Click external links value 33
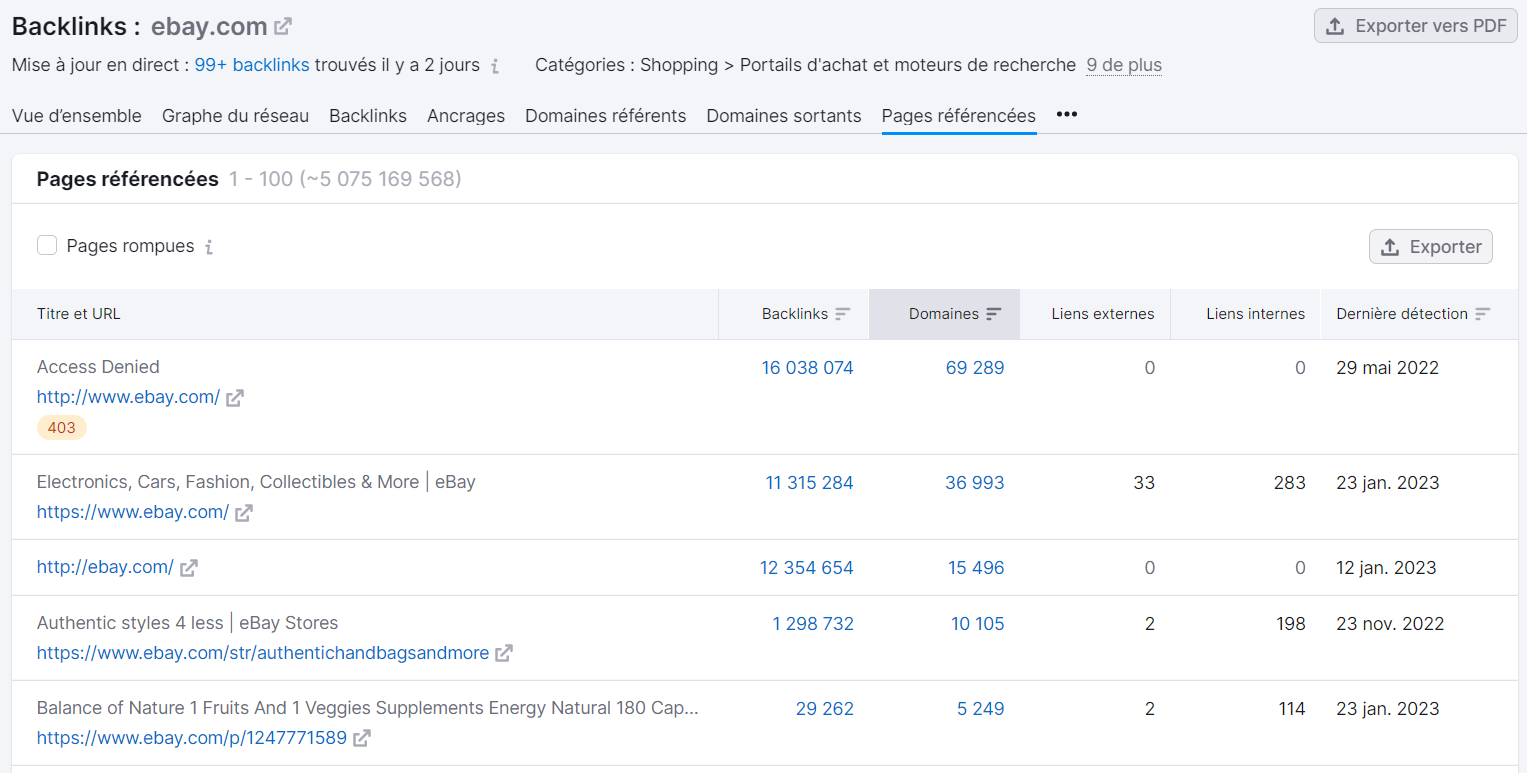1527x773 pixels. 1144,483
